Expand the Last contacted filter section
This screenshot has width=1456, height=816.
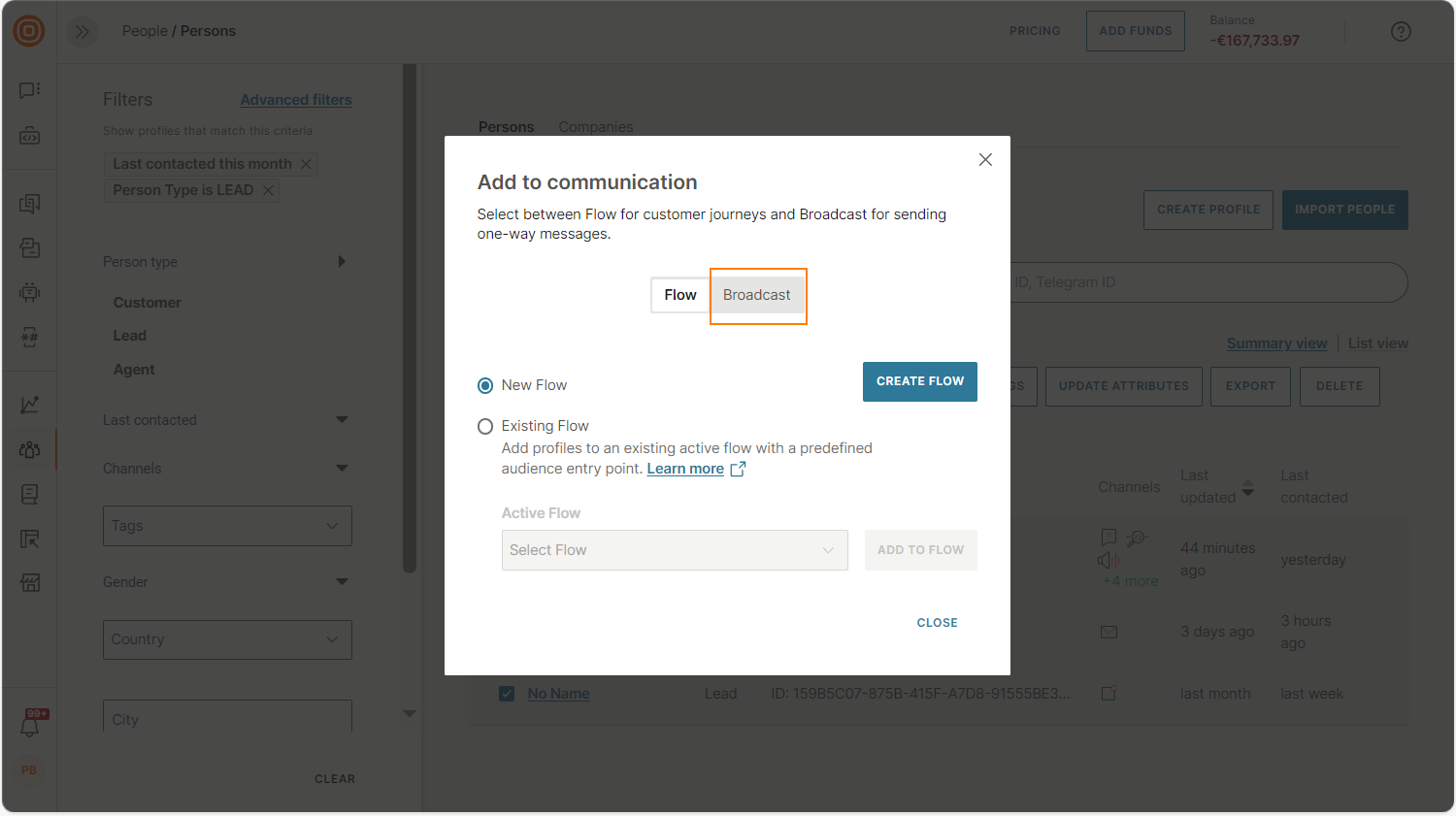342,420
